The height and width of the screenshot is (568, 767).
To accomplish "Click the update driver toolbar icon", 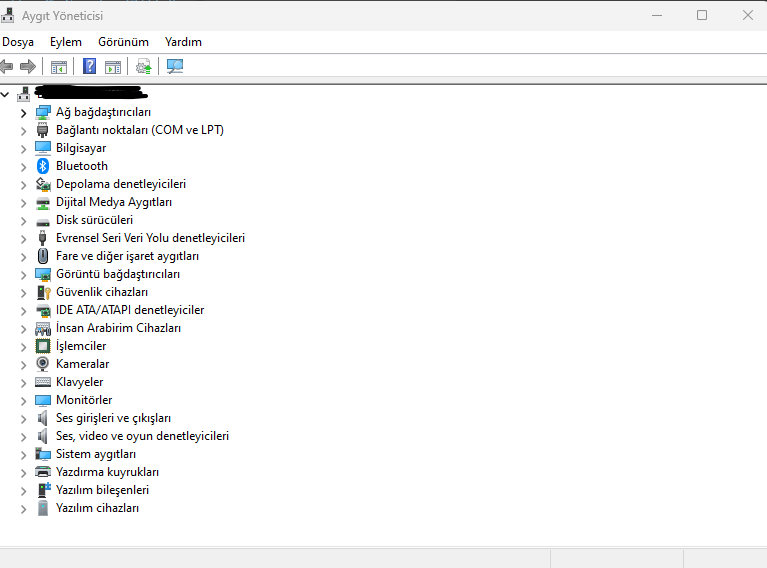I will 144,67.
